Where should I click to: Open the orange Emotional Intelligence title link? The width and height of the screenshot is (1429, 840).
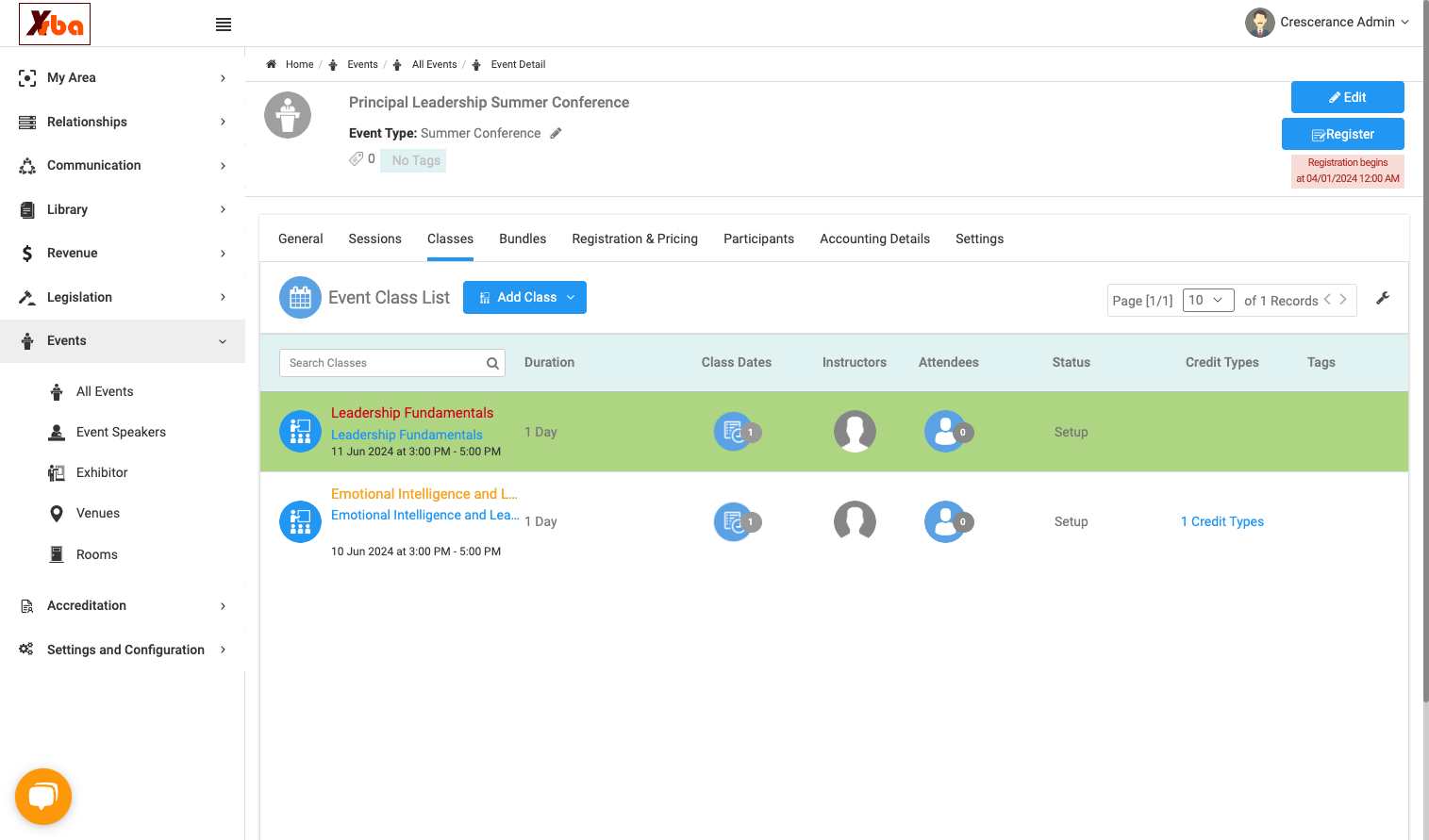pyautogui.click(x=424, y=494)
